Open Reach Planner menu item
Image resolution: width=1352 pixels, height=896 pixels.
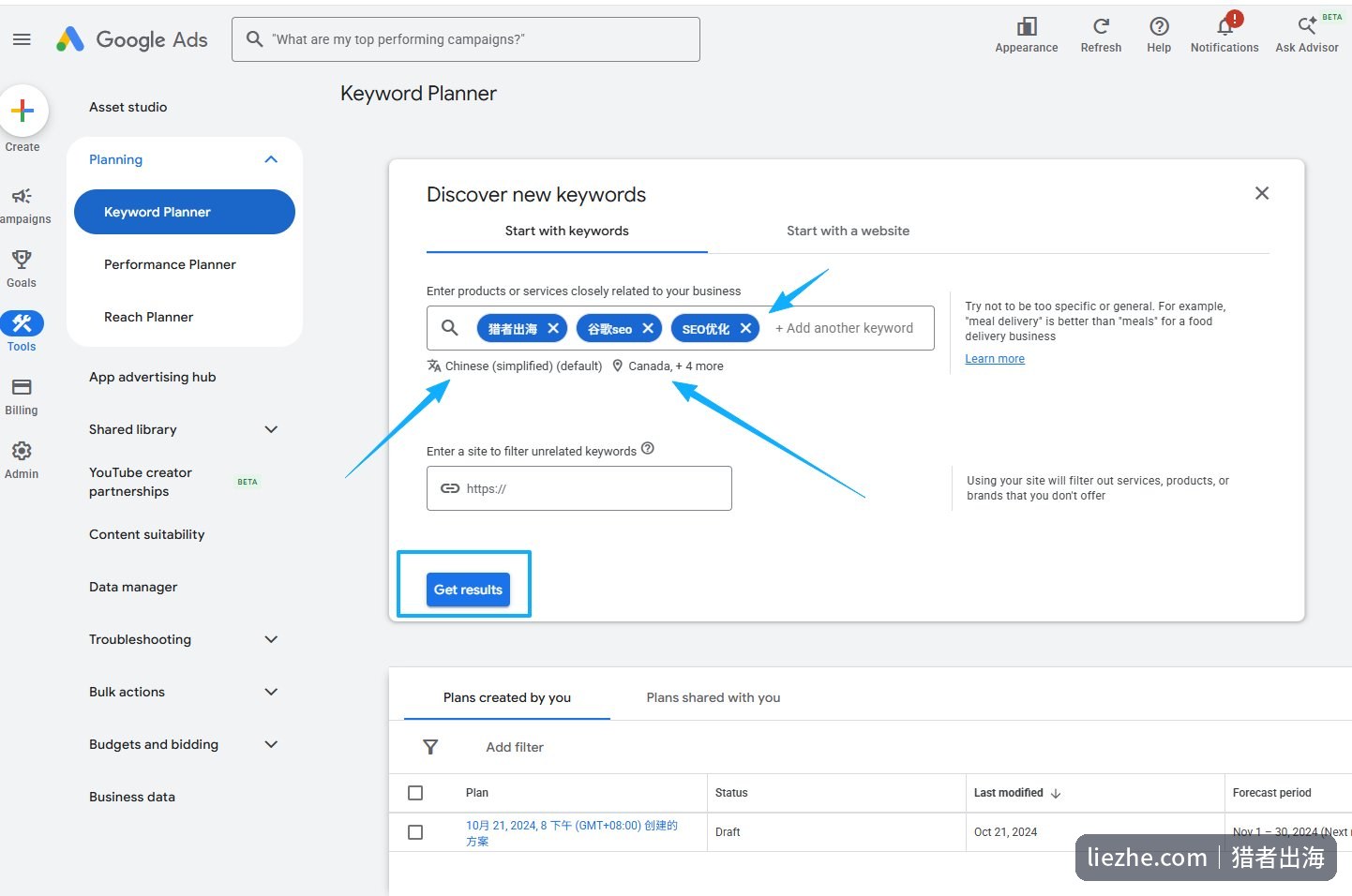click(x=149, y=317)
